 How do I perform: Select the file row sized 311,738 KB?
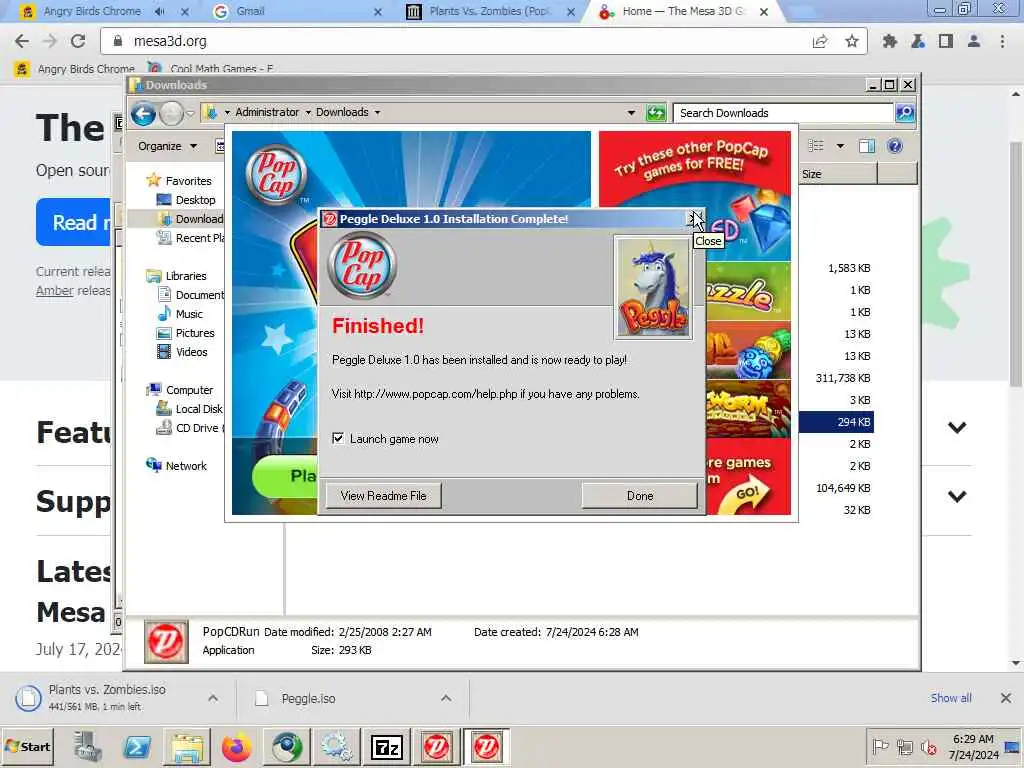[842, 378]
